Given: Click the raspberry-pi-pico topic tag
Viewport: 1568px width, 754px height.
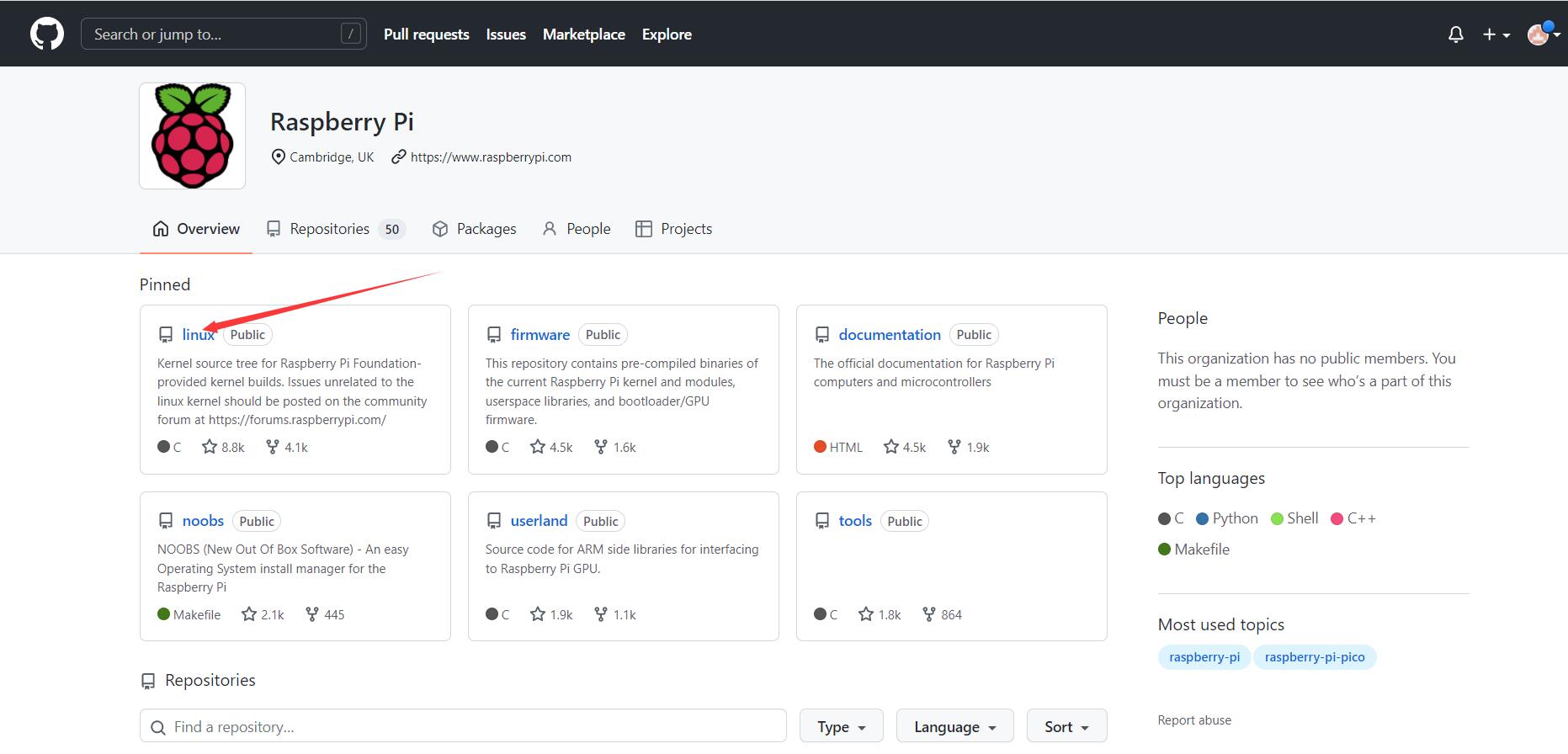Looking at the screenshot, I should [x=1314, y=657].
